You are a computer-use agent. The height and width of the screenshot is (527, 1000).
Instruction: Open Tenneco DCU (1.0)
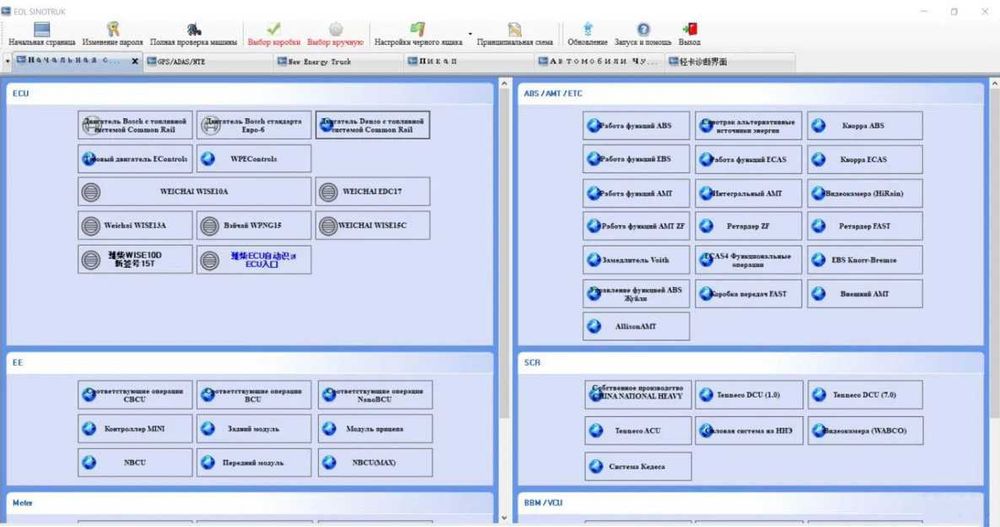pos(748,395)
